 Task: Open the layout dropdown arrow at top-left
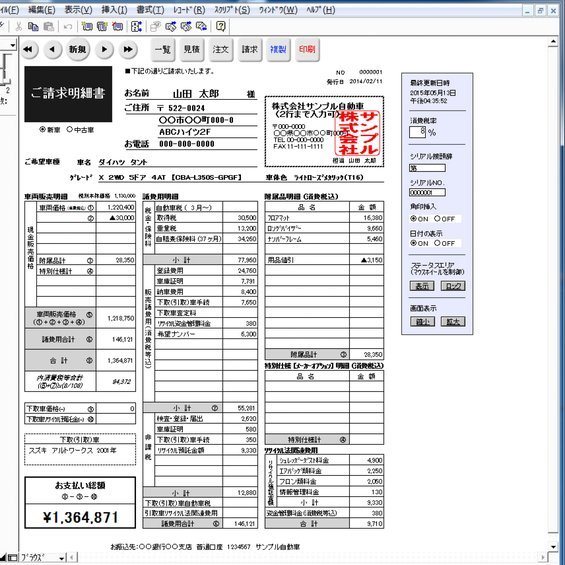pos(13,45)
